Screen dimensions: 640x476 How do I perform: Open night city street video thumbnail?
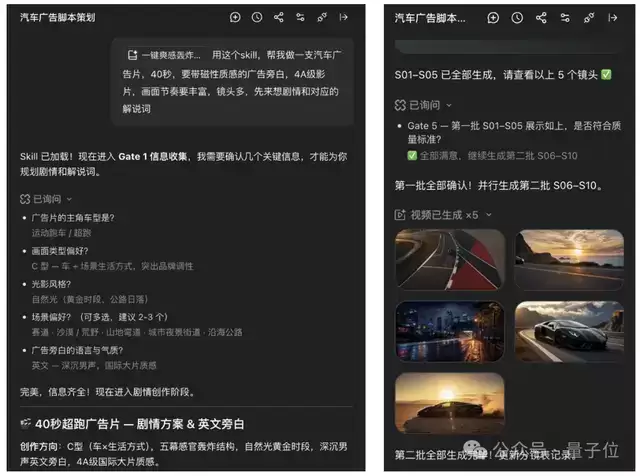pos(450,331)
